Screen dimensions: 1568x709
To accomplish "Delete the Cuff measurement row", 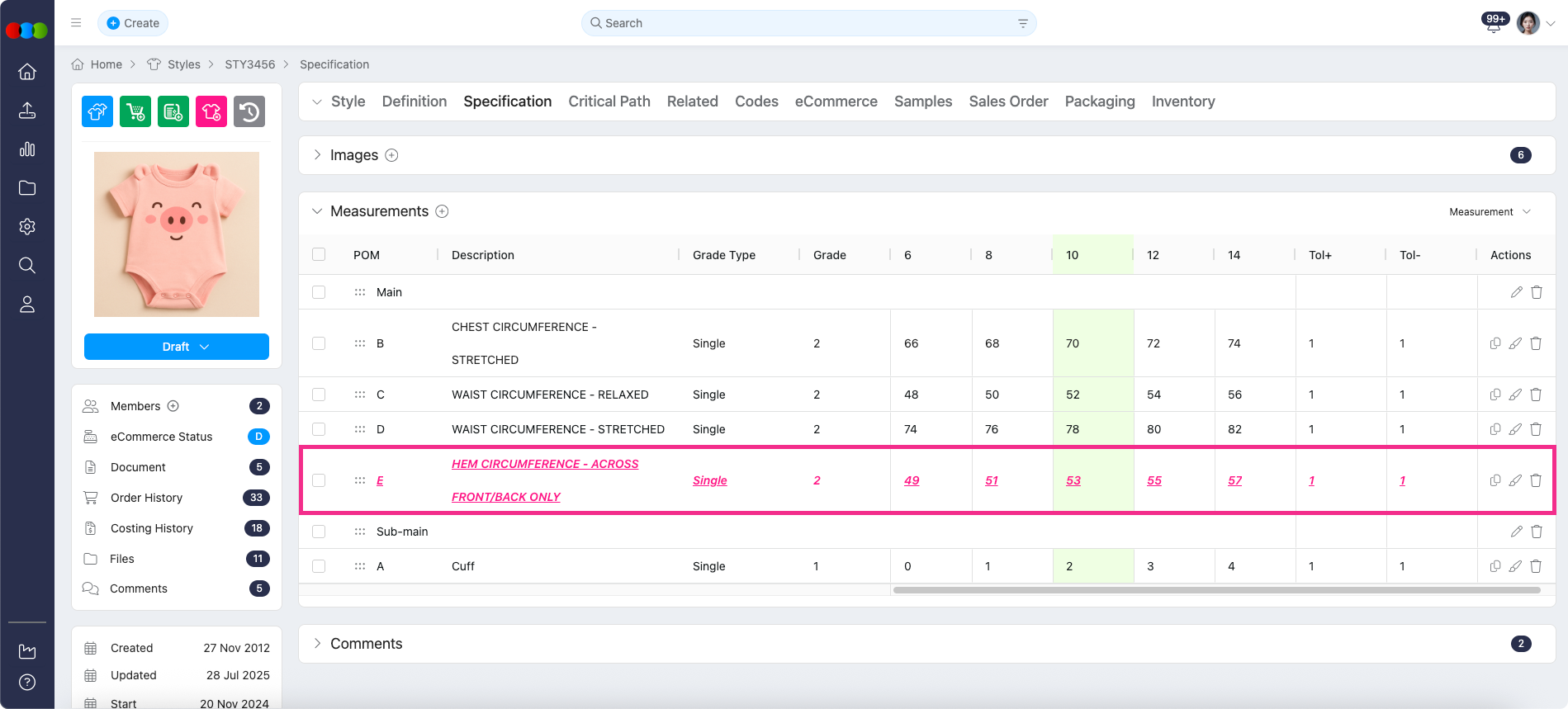I will pos(1536,566).
